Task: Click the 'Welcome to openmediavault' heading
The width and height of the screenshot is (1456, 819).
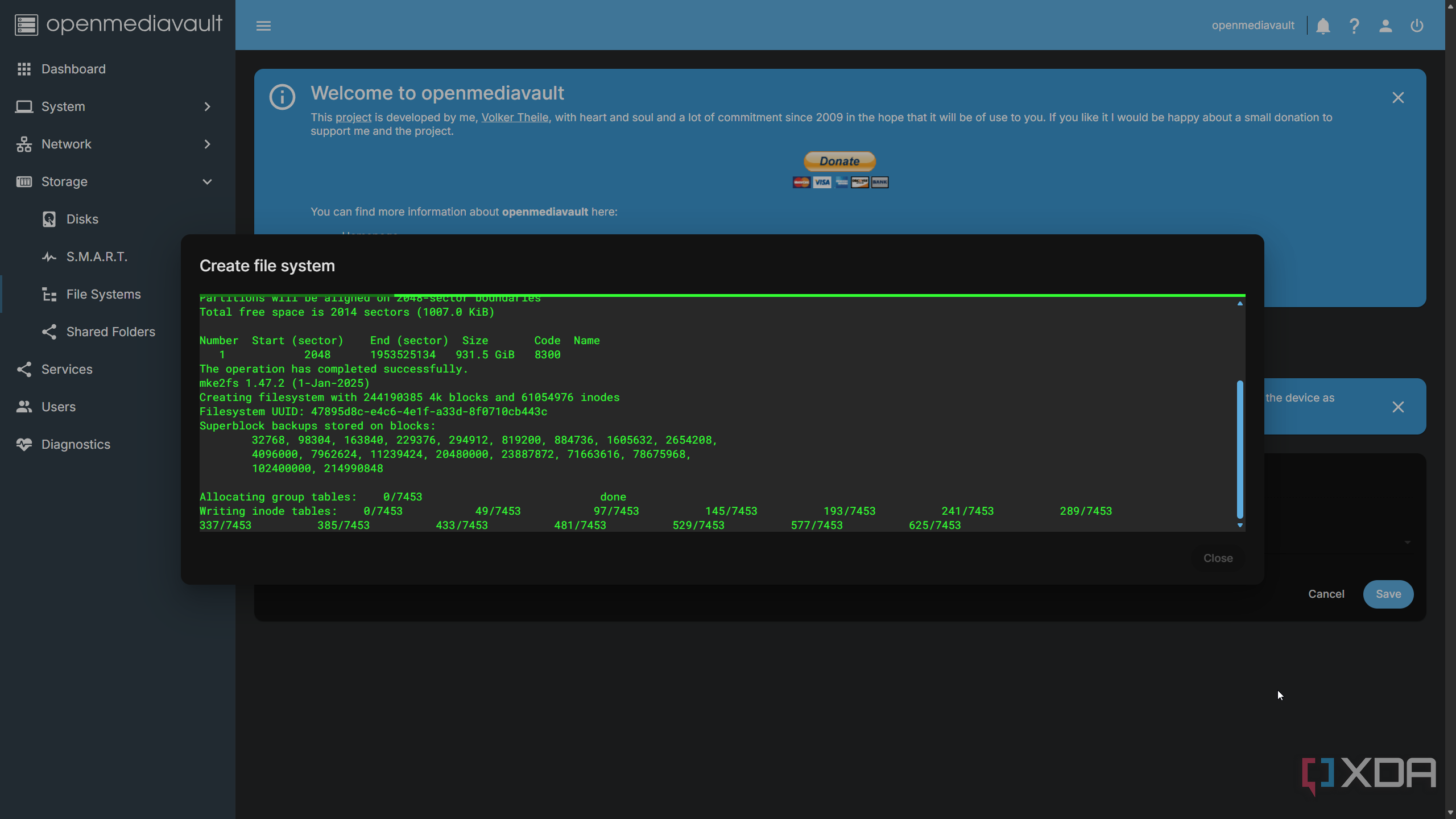Action: click(437, 93)
